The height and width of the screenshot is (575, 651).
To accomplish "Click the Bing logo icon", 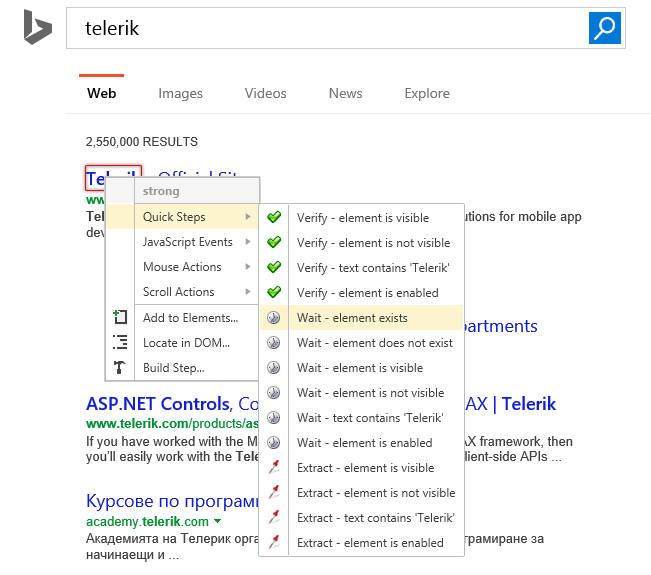I will point(37,27).
